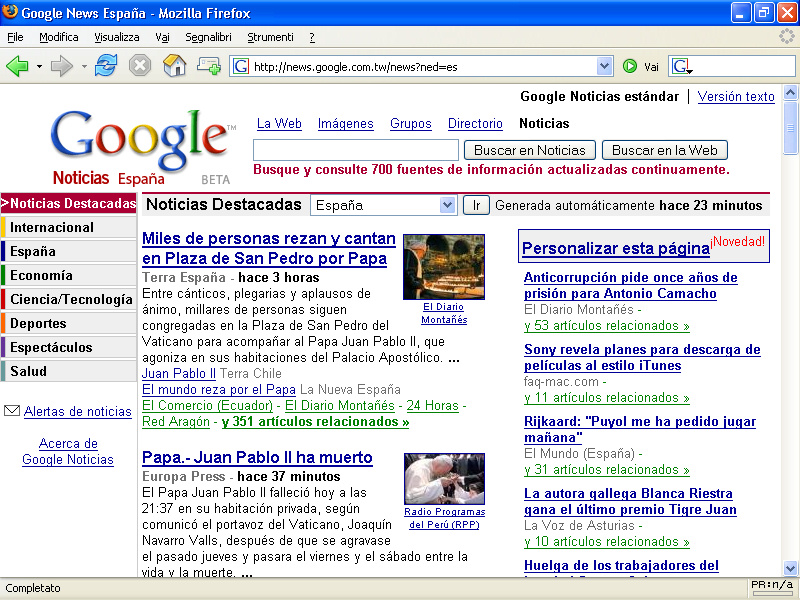
Task: Click the page scrollbar up arrow
Action: (x=790, y=92)
